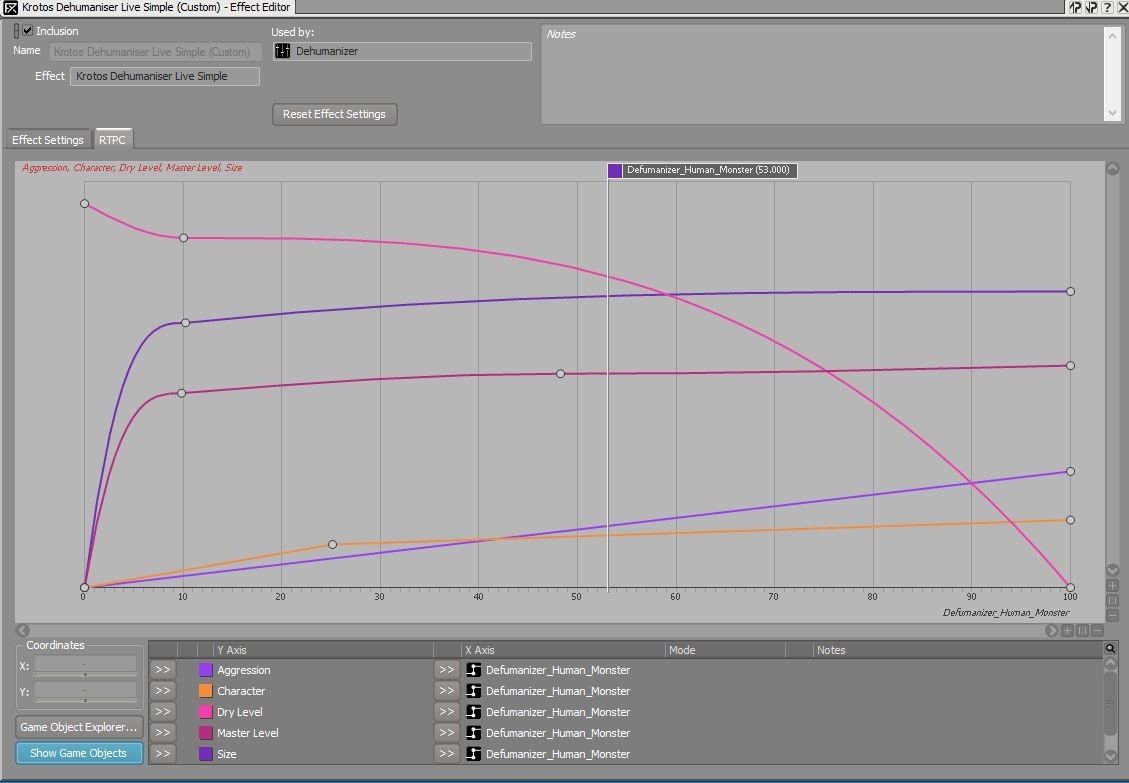Click the Character orange color swatch
Screen dimensions: 1129x783
206,691
